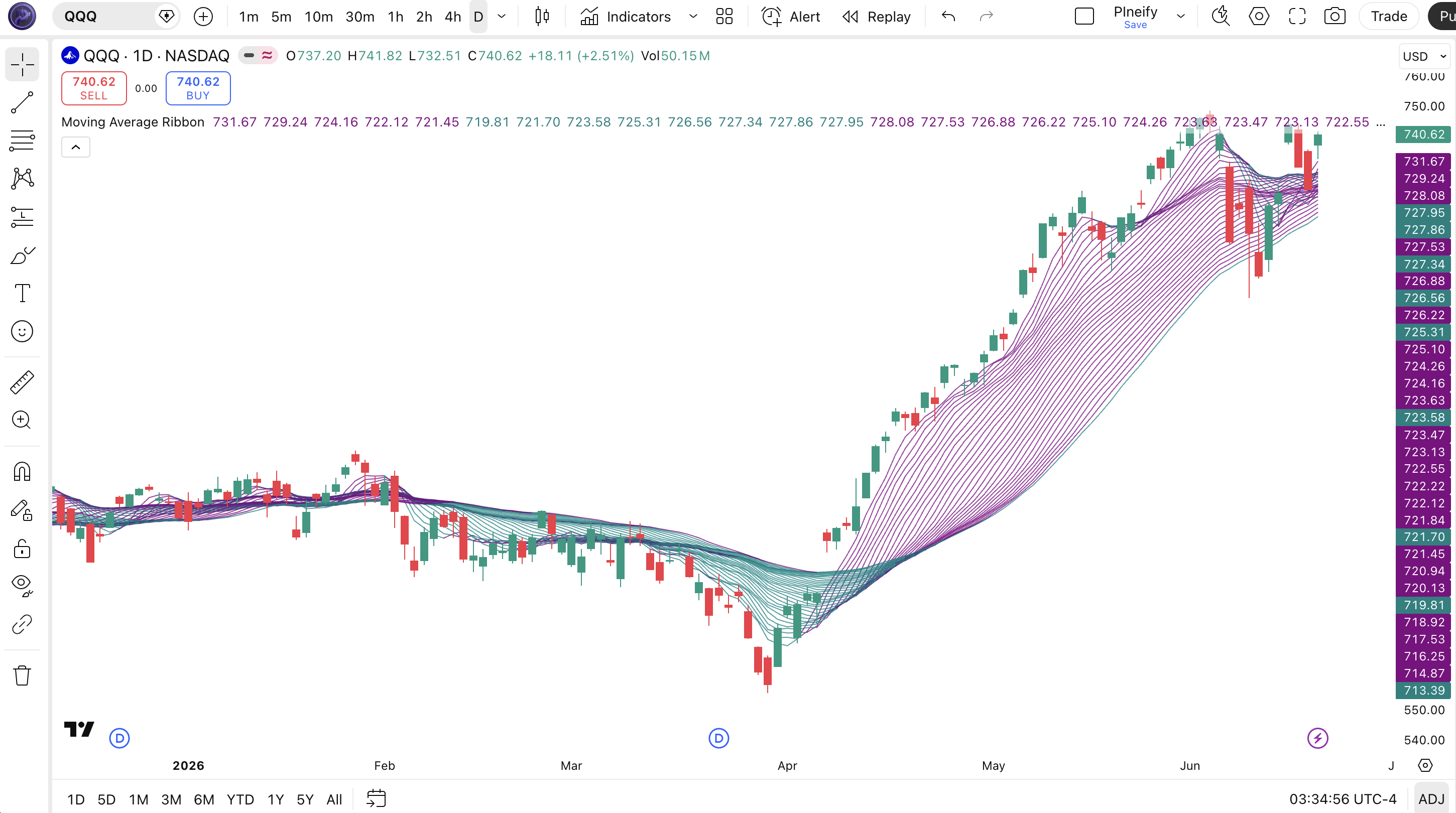Screen dimensions: 1456x813
Task: Select the 1m timeframe
Action: 249,17
